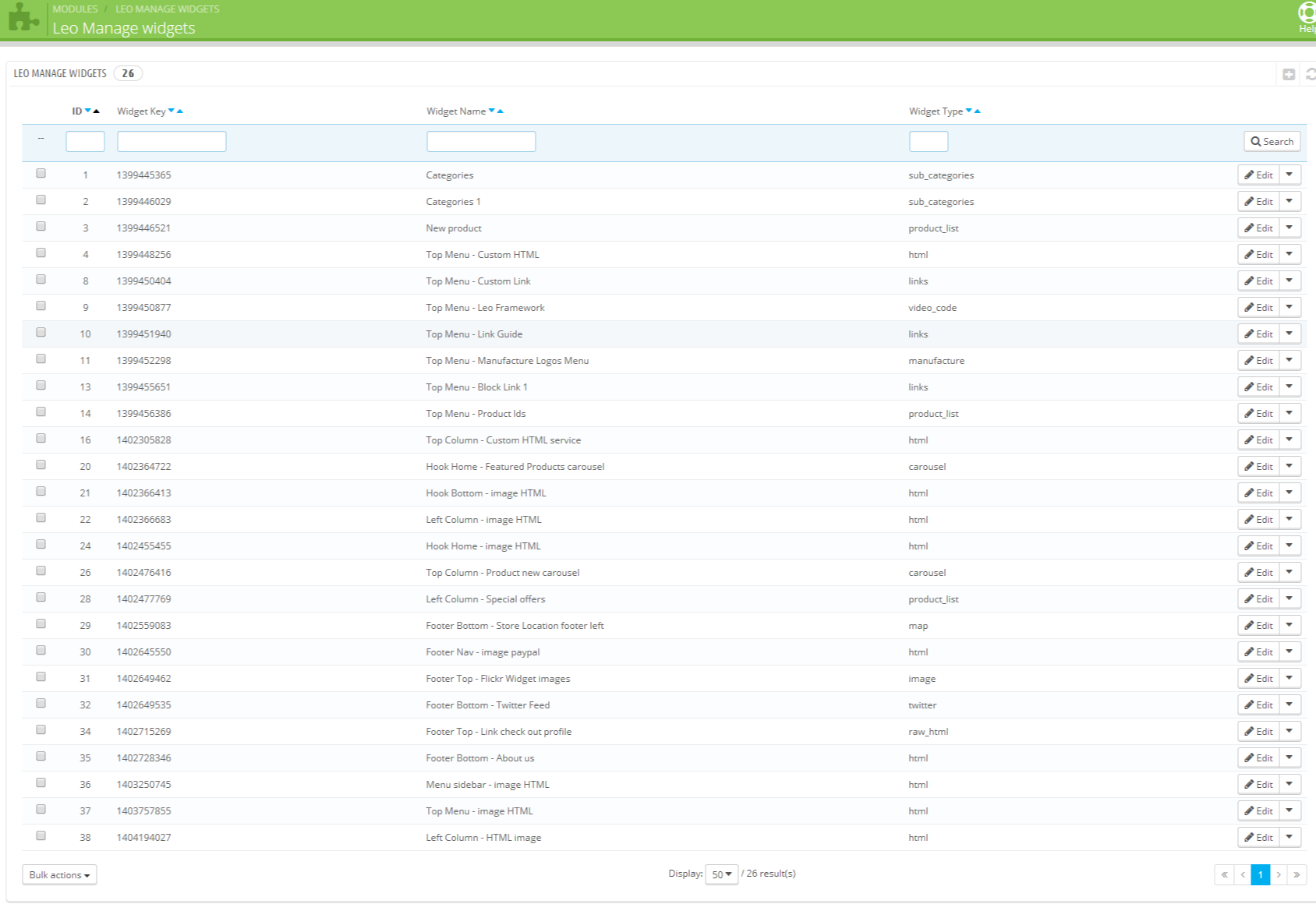Click raw_html widget type cell
The height and width of the screenshot is (904, 1316).
pyautogui.click(x=928, y=732)
